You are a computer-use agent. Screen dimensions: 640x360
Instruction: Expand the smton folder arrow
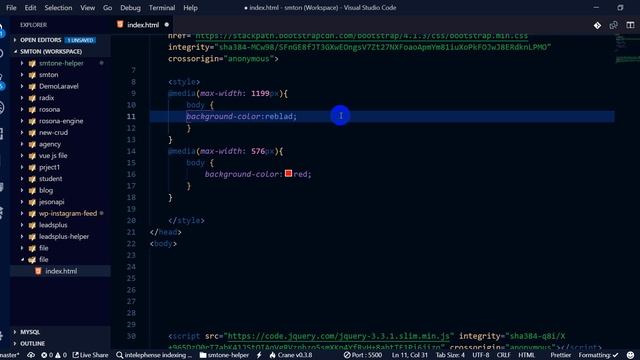coord(22,75)
